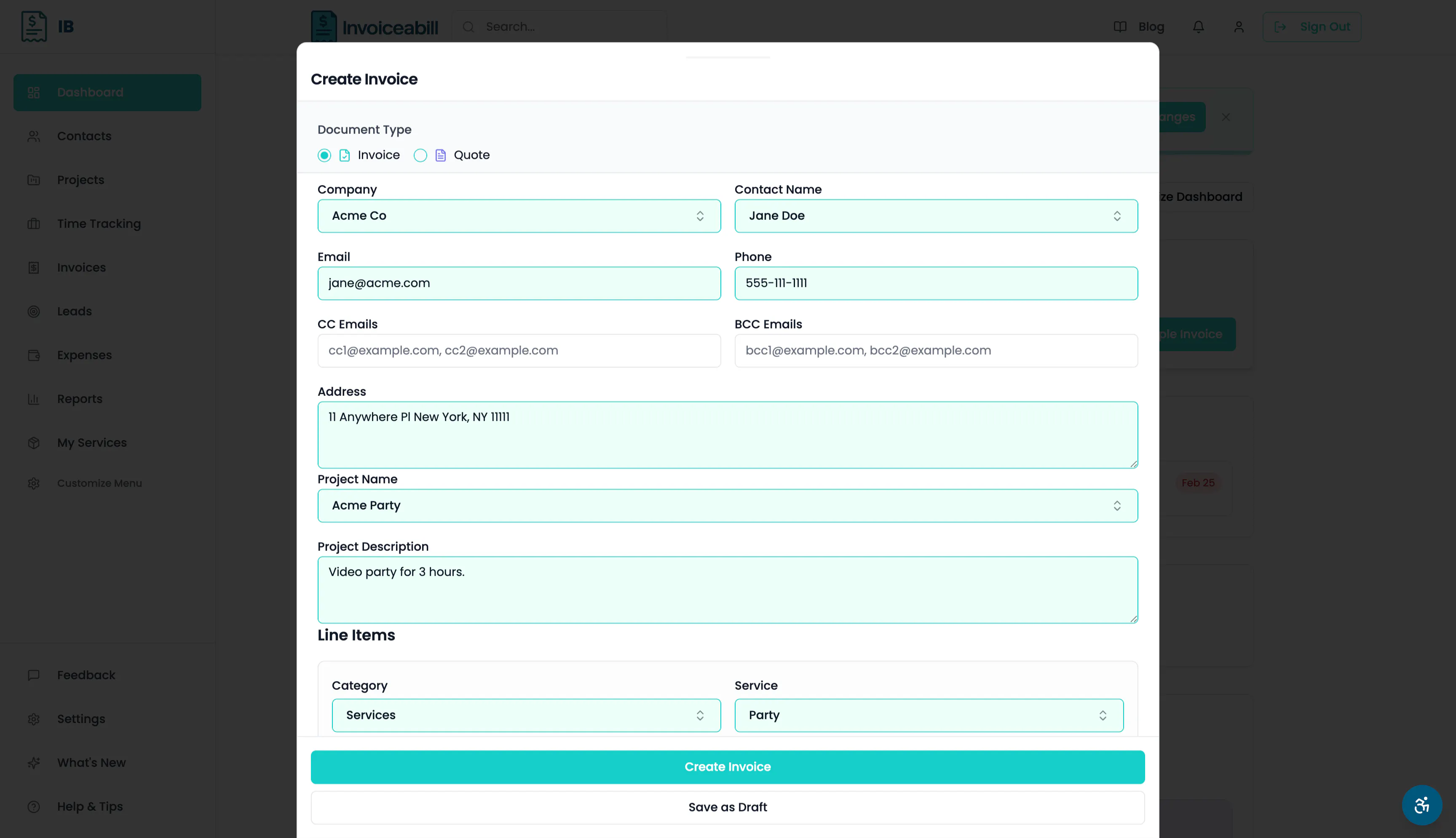Click the Sign Out button

click(1312, 27)
